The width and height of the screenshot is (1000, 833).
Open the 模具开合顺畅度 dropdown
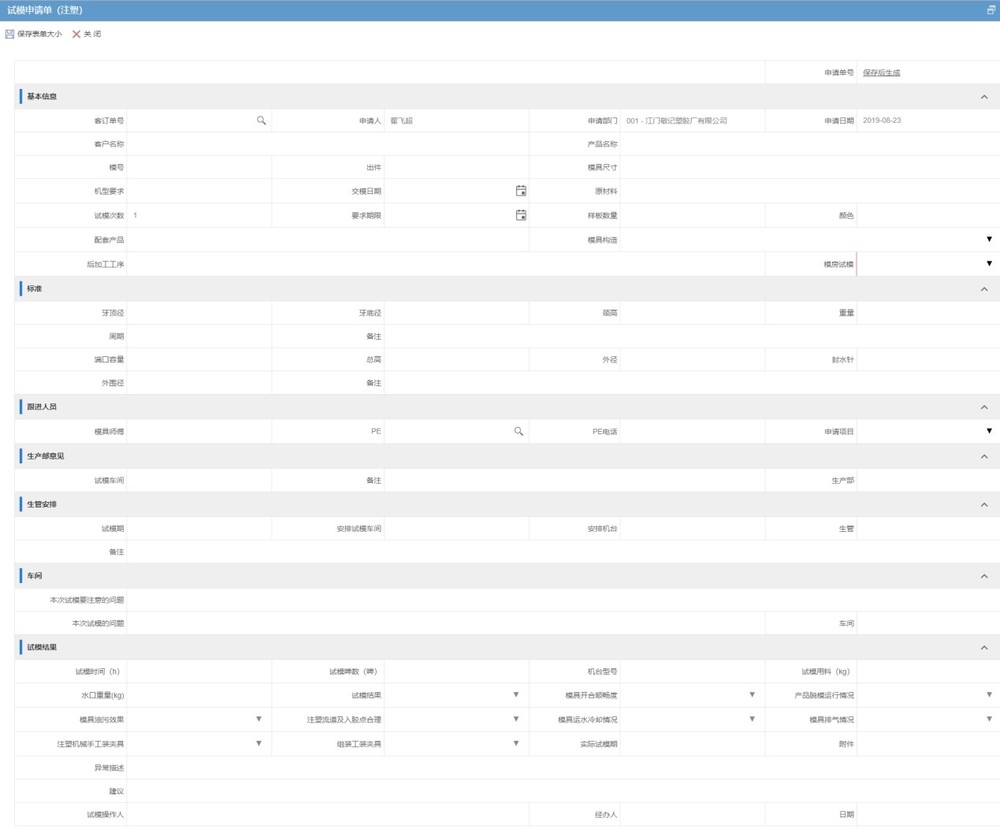(x=752, y=695)
